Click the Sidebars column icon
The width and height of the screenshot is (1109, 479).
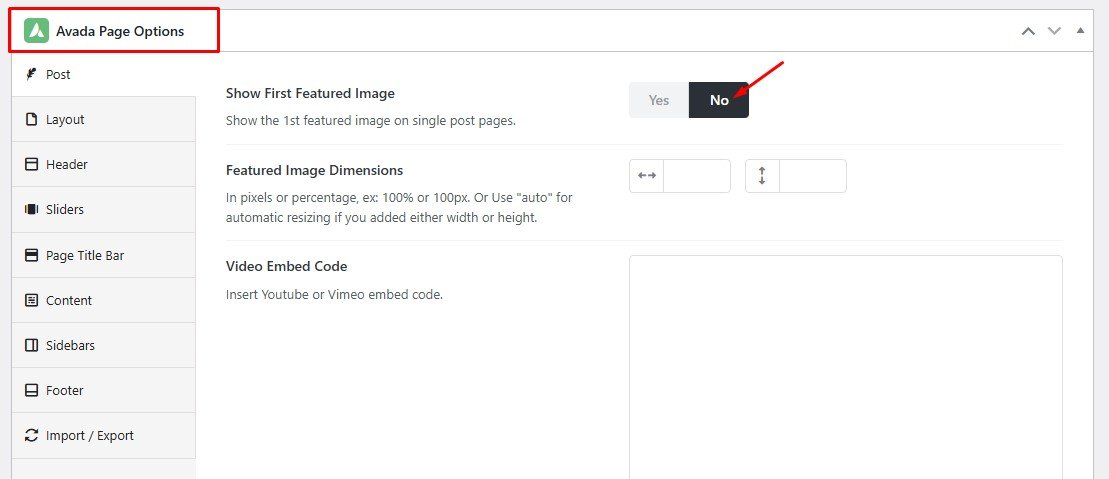pyautogui.click(x=31, y=345)
